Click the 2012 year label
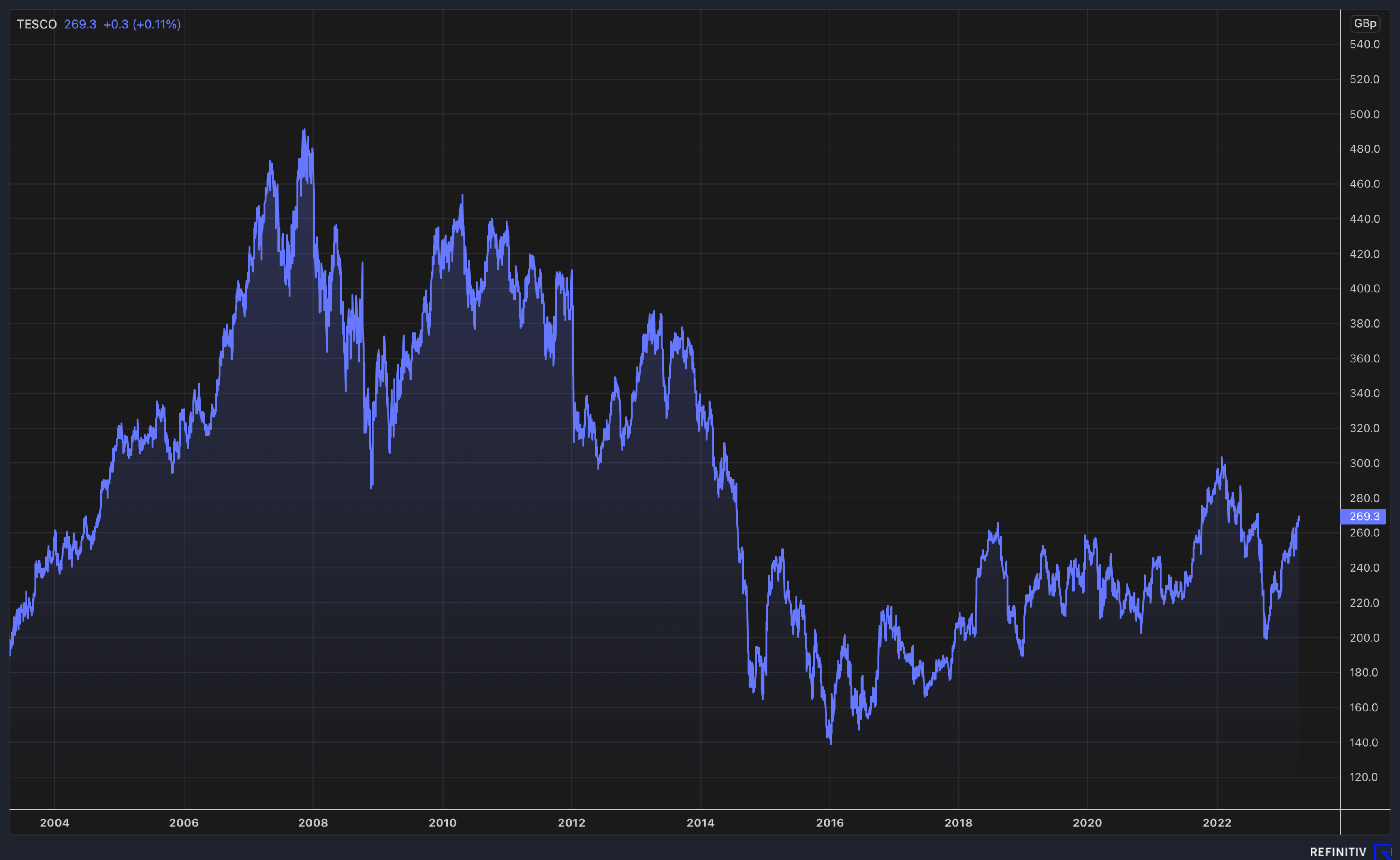 (572, 822)
